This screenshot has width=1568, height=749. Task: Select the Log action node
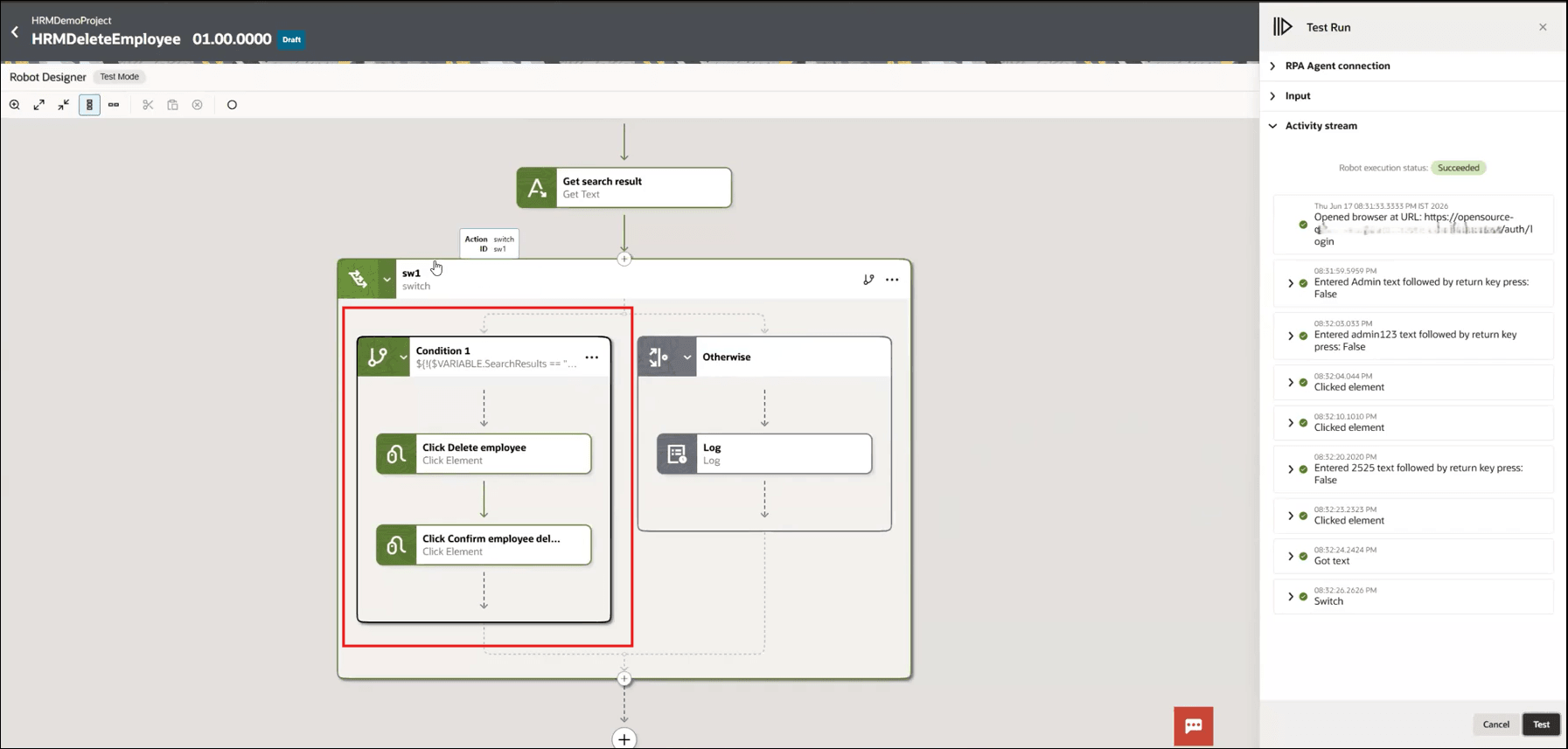coord(764,454)
